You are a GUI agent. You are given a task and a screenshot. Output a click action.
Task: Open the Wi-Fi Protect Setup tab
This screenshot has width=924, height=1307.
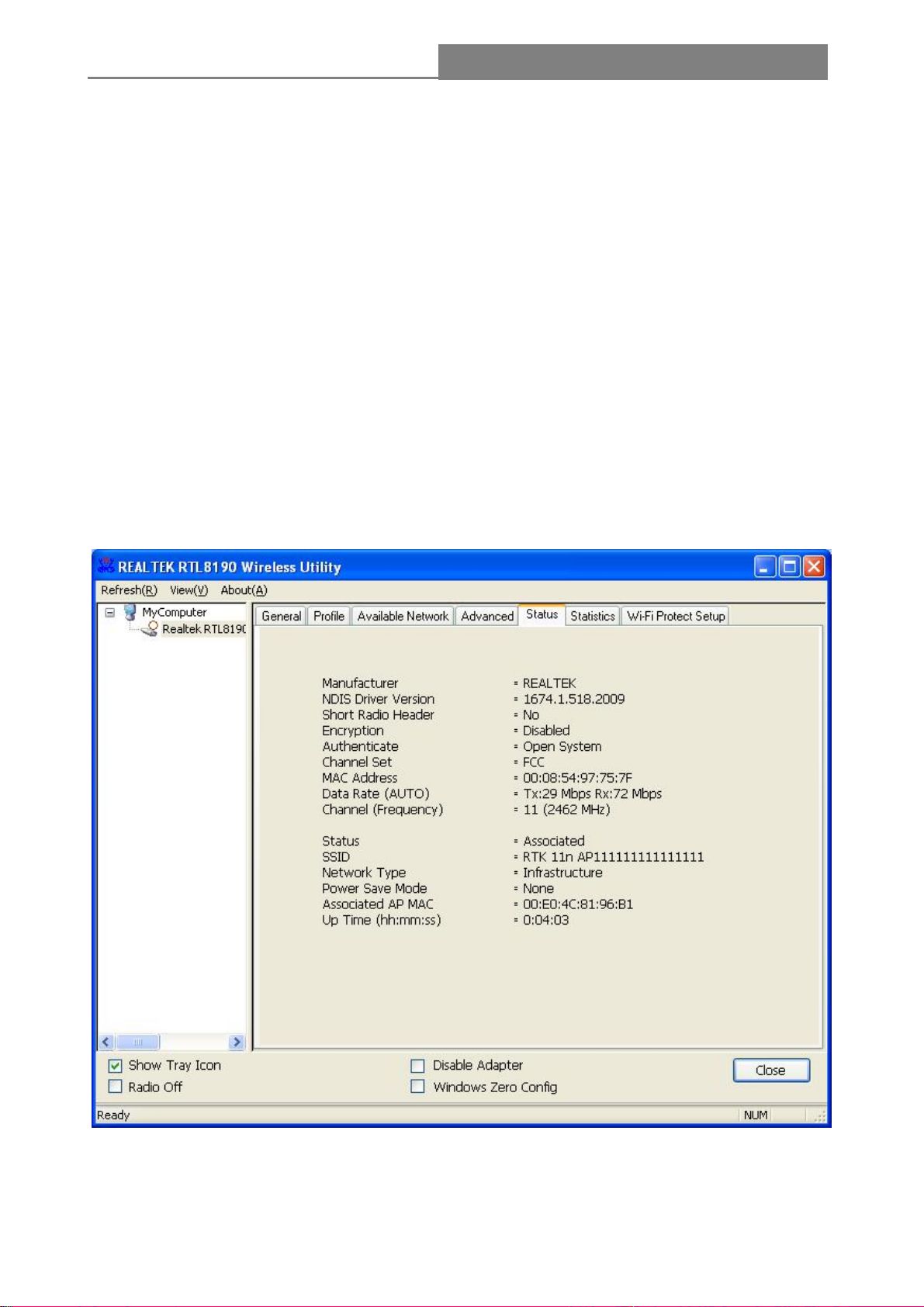676,616
